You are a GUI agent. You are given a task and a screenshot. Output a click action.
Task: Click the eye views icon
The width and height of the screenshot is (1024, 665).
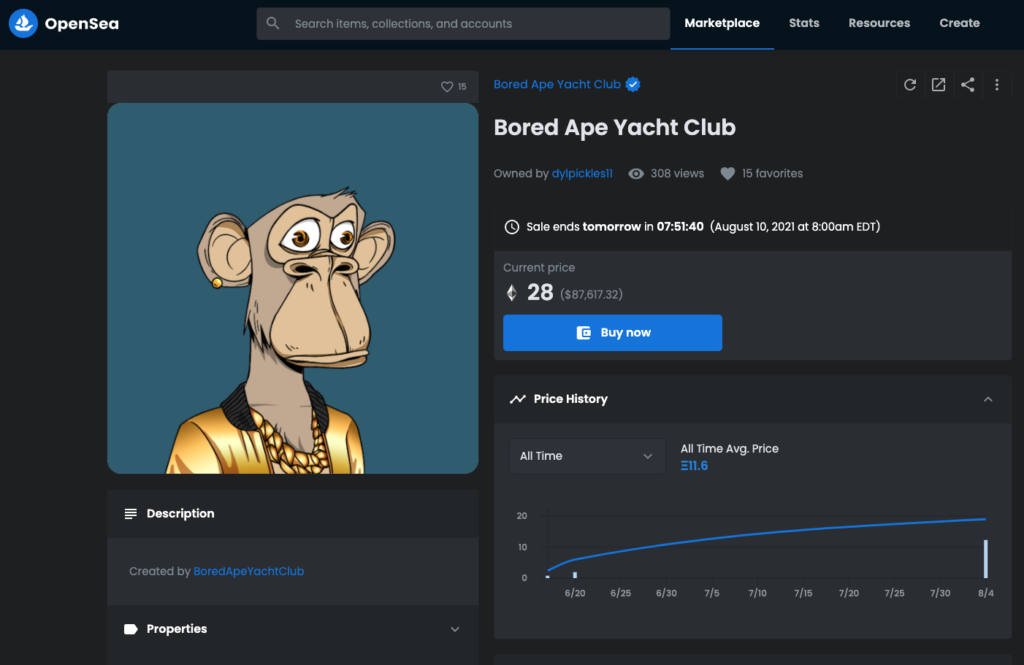636,174
